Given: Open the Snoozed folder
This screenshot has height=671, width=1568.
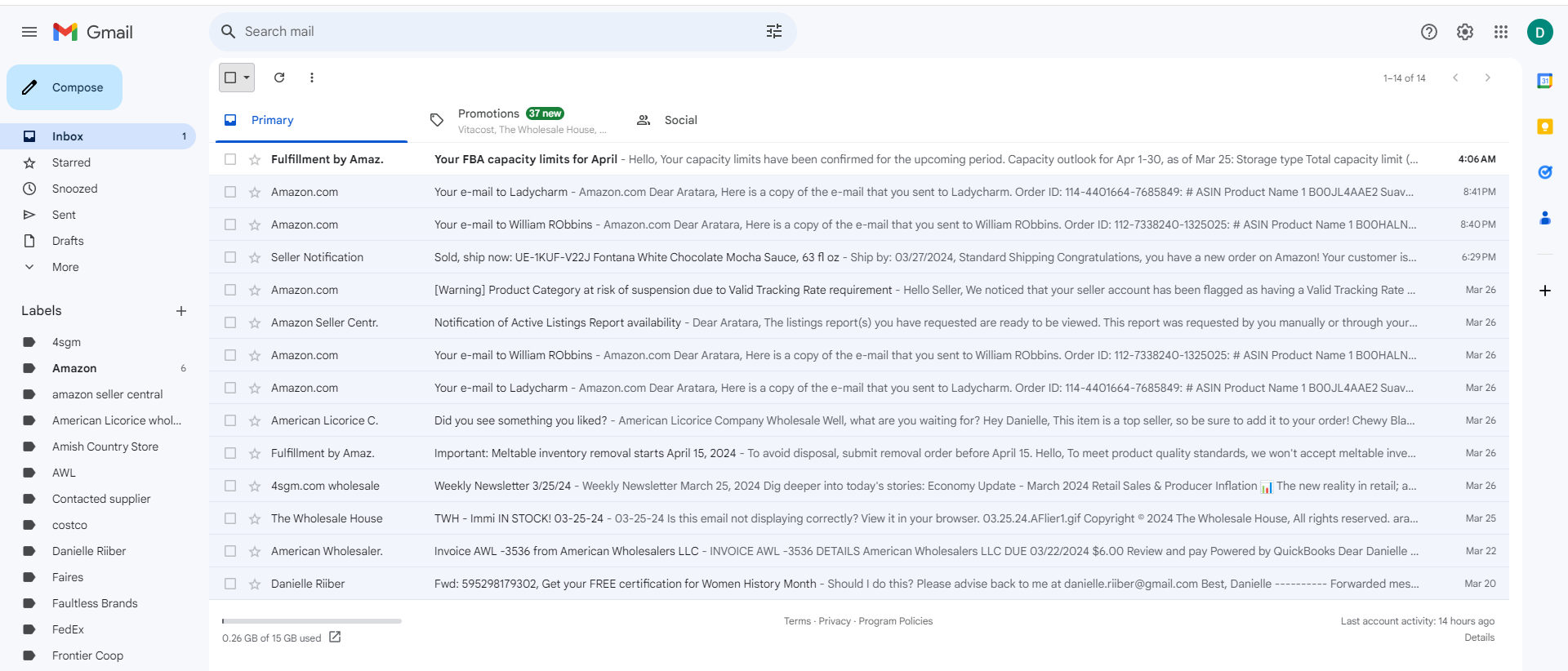Looking at the screenshot, I should (98, 189).
